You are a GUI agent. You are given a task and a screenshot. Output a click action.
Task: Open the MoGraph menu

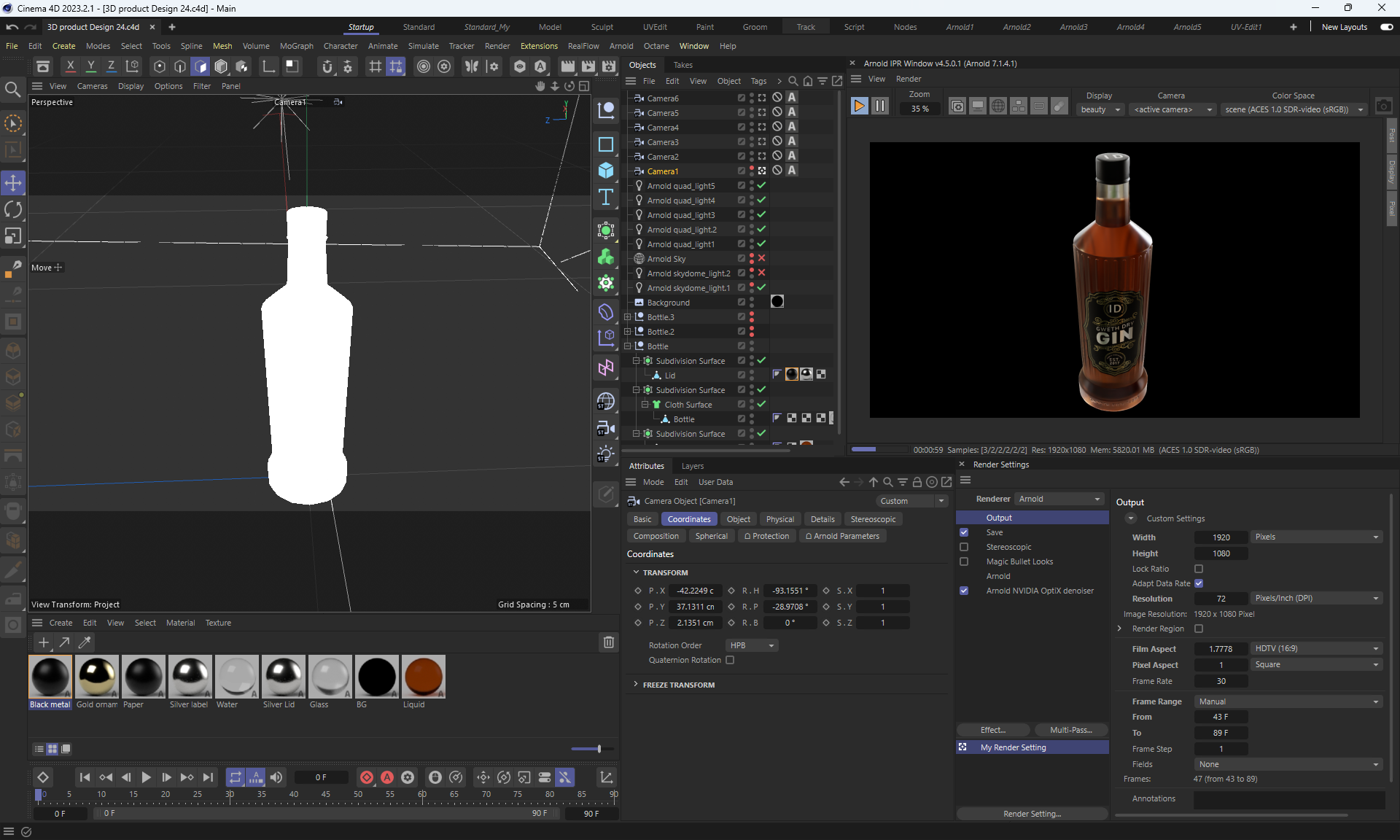tap(296, 46)
